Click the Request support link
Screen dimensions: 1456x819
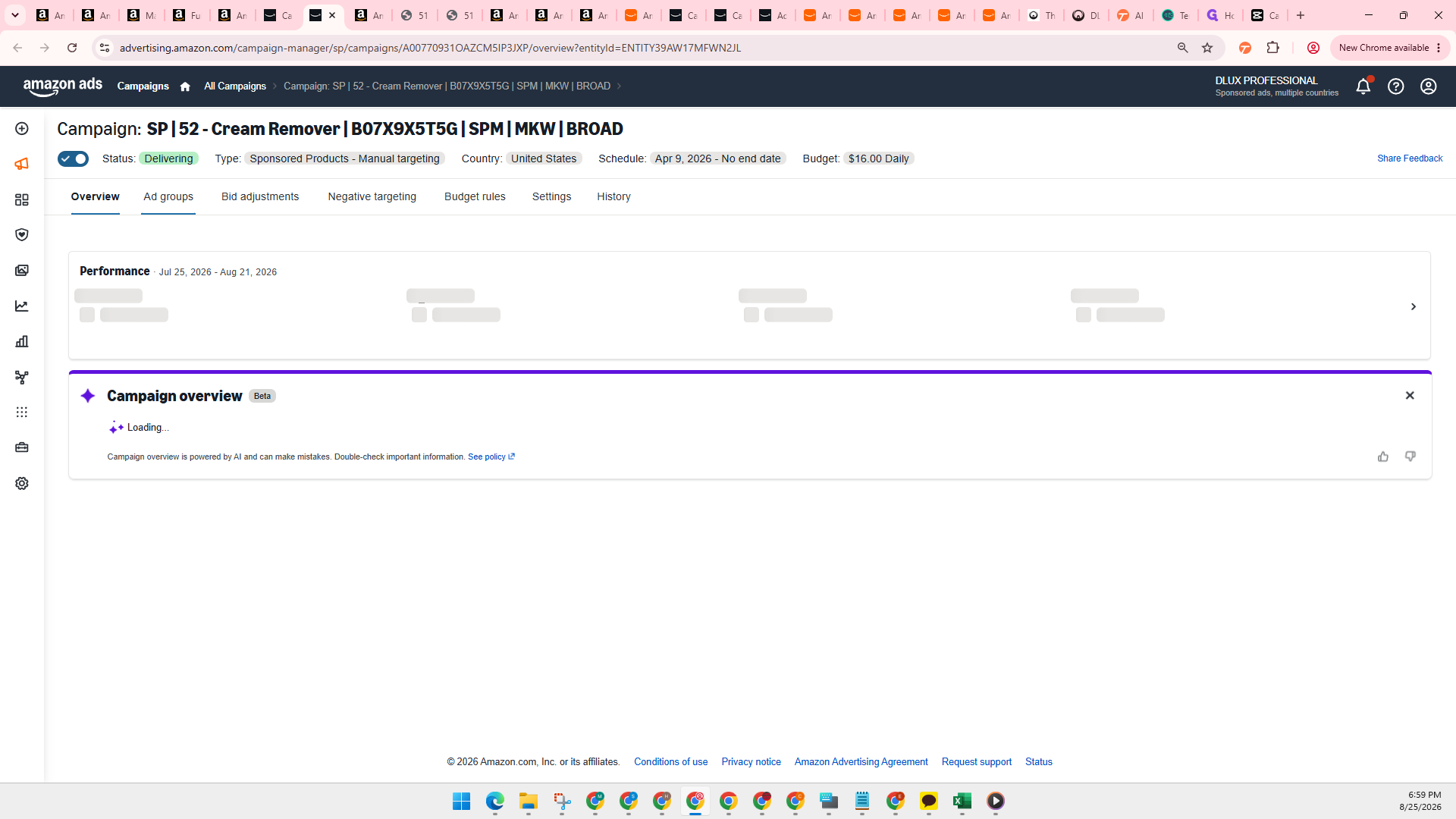tap(977, 762)
